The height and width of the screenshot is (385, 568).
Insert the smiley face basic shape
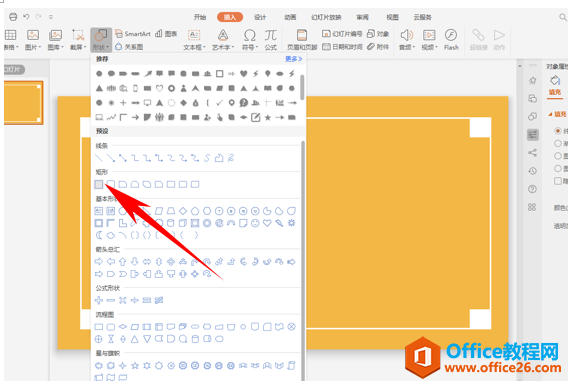click(255, 223)
